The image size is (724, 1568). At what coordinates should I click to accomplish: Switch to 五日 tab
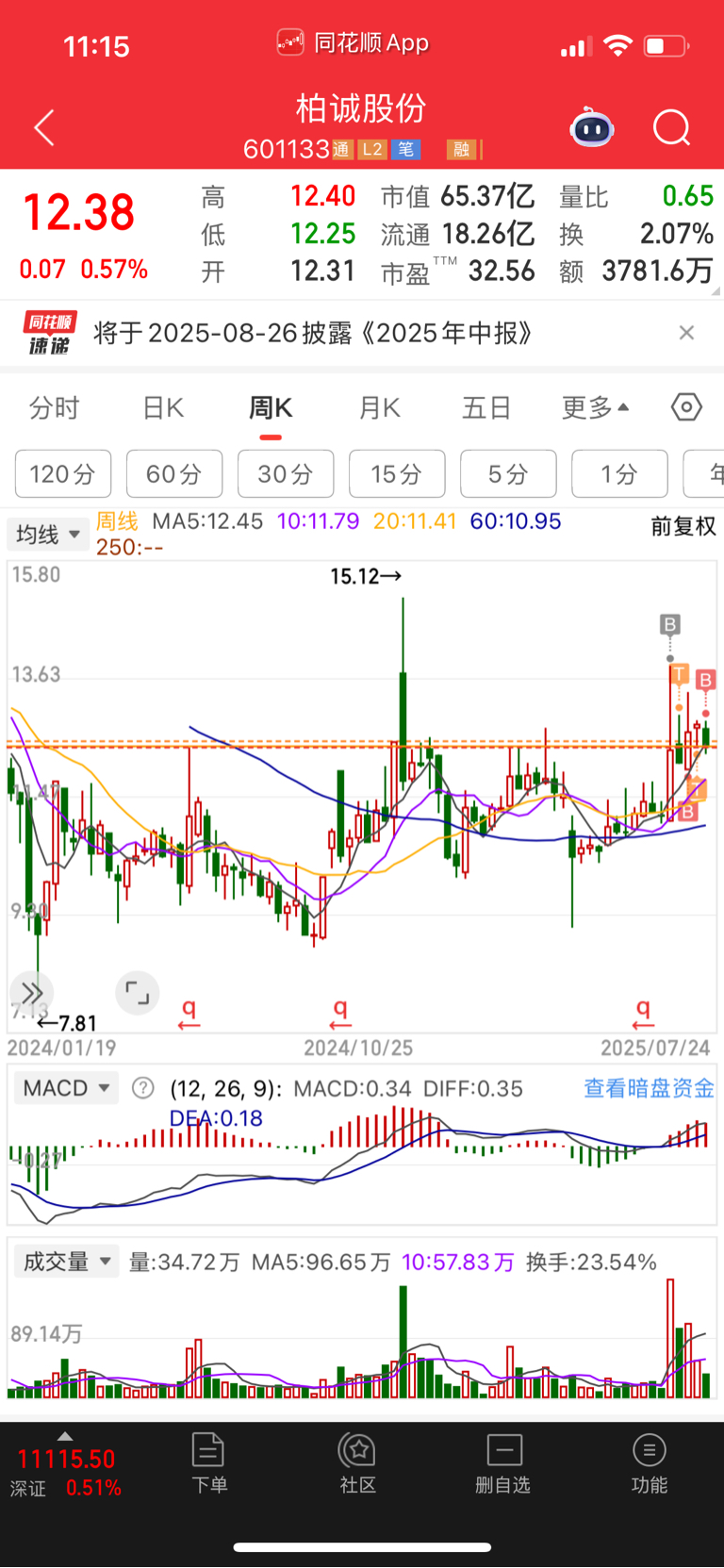(486, 407)
